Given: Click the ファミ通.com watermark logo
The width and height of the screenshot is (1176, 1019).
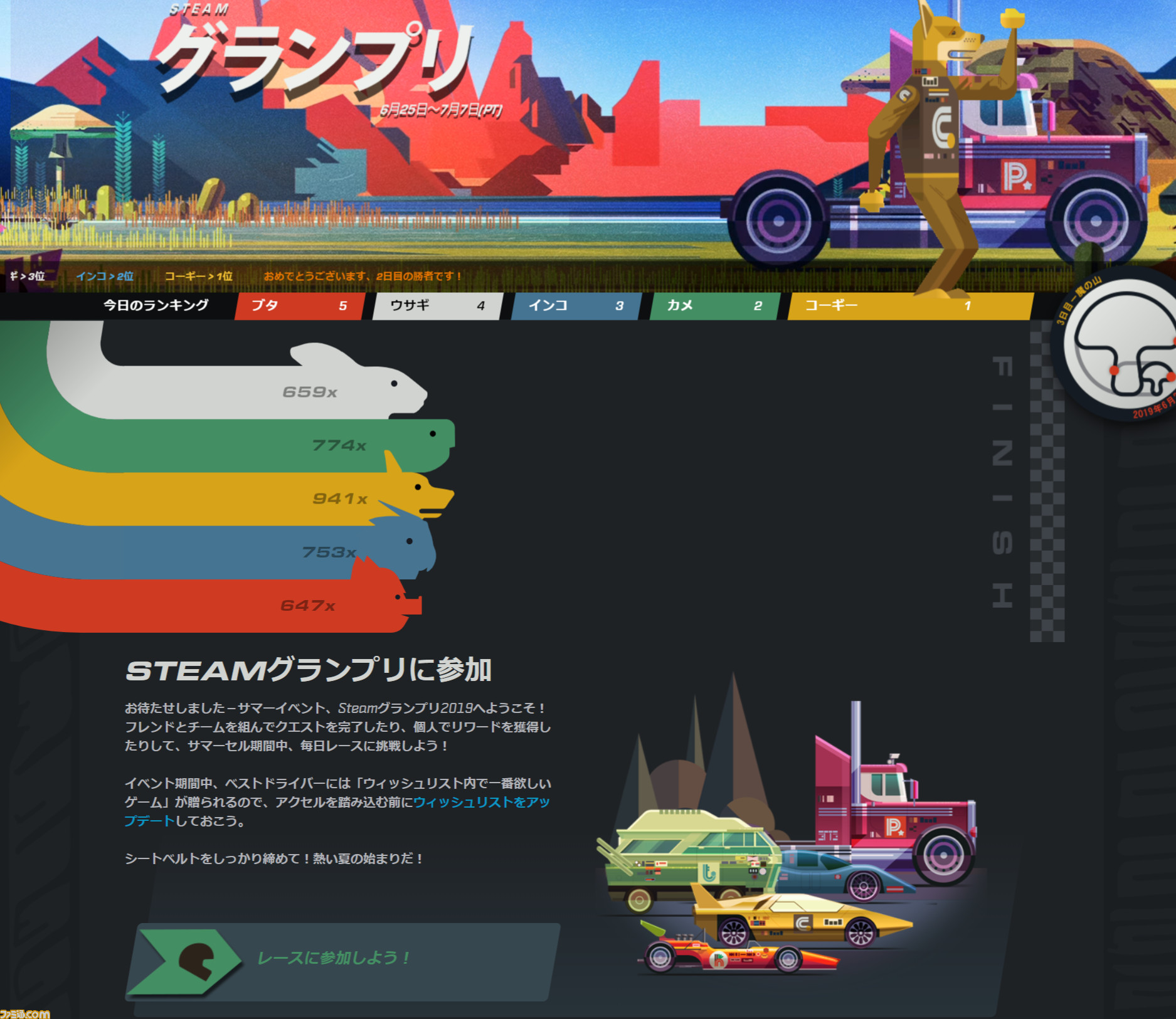Looking at the screenshot, I should click(x=25, y=1013).
